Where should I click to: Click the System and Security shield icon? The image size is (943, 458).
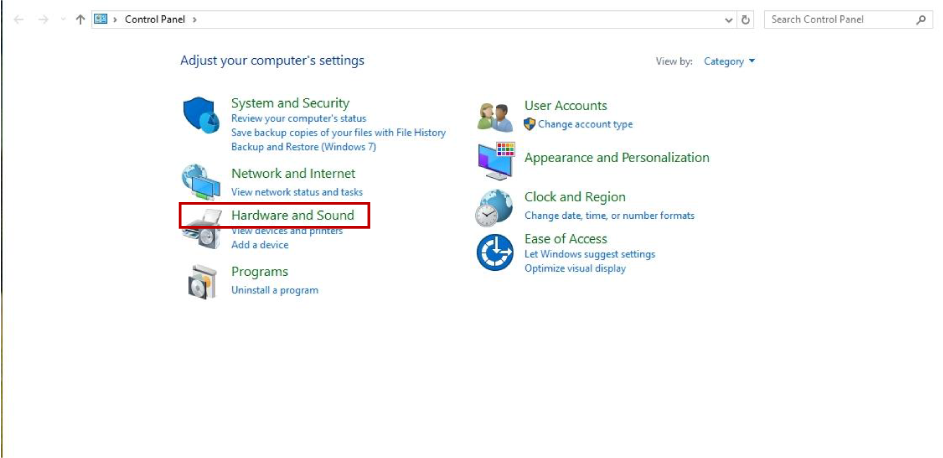point(201,115)
